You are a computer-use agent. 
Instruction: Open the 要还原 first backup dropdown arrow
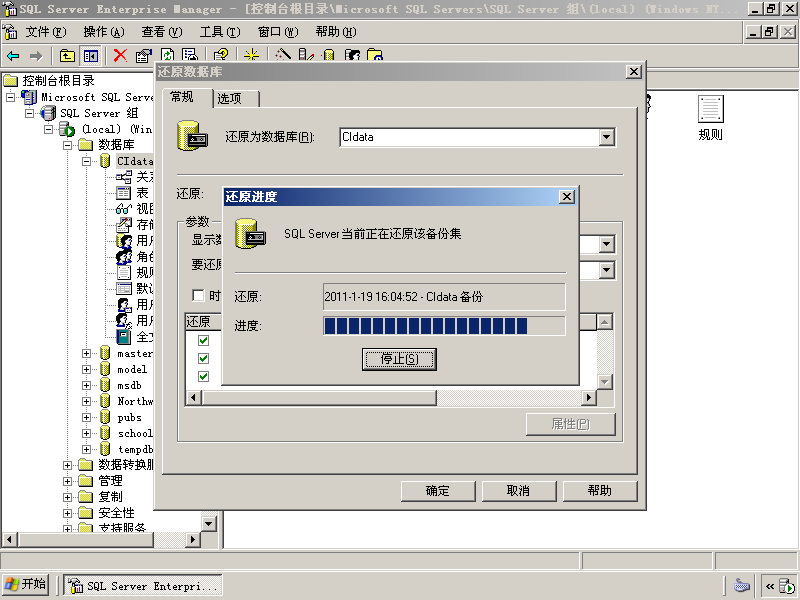(606, 270)
